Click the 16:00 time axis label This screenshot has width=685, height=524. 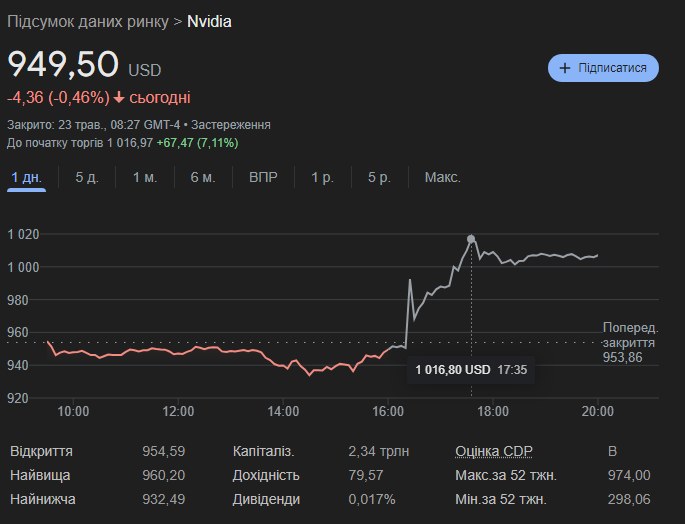point(388,411)
